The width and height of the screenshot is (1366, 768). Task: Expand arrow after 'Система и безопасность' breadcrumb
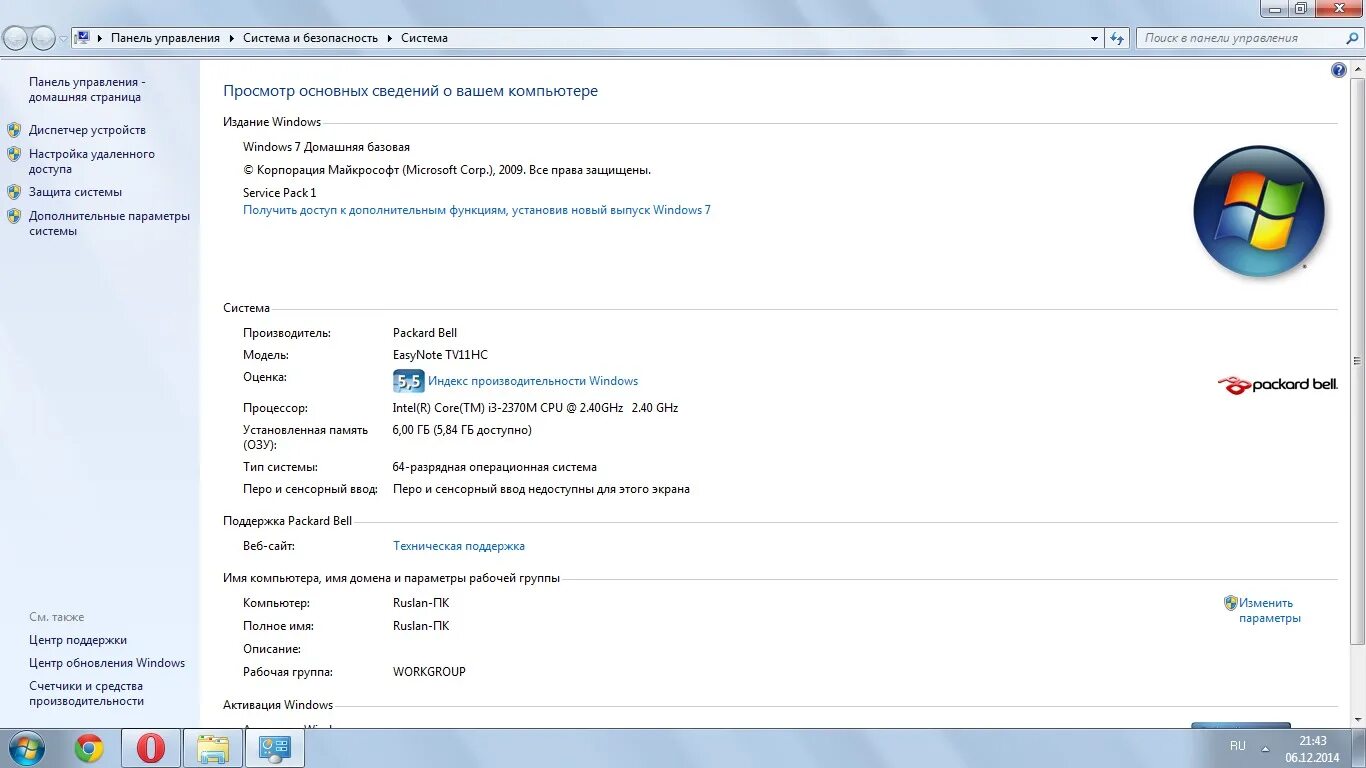390,38
